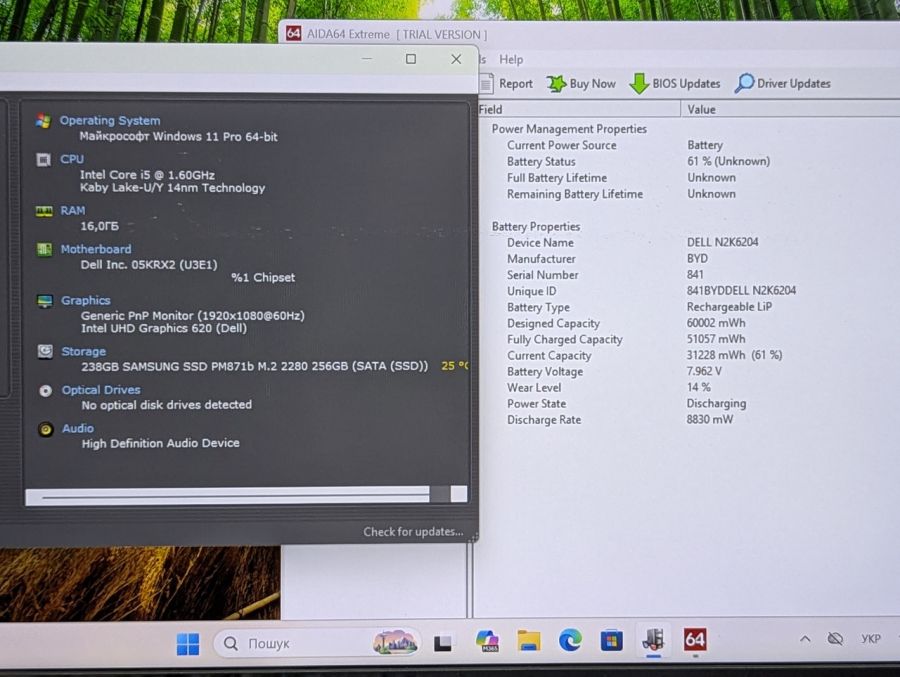Show hidden tray icons chevron
The image size is (900, 677).
805,639
